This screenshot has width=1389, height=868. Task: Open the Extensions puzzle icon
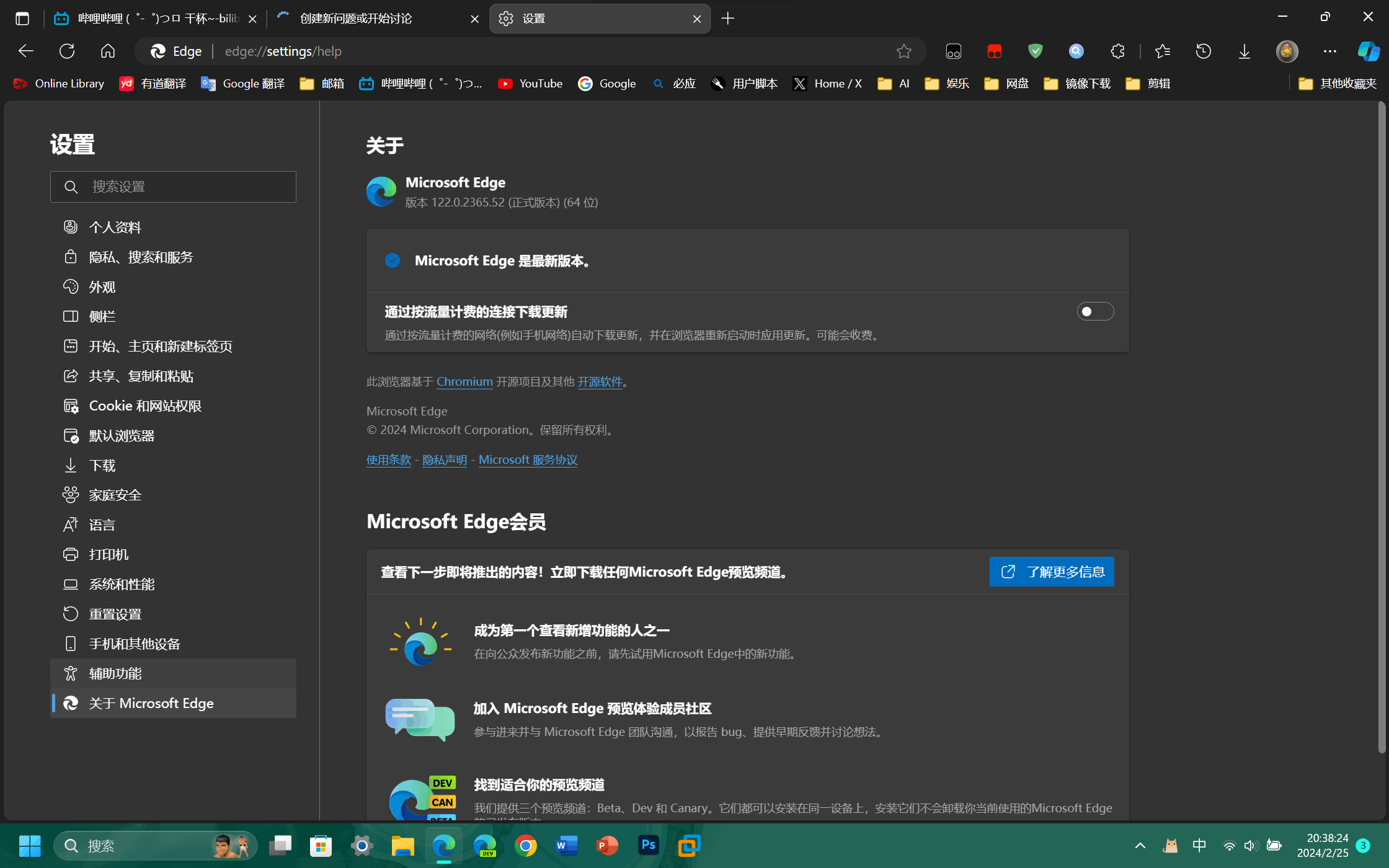(1117, 51)
